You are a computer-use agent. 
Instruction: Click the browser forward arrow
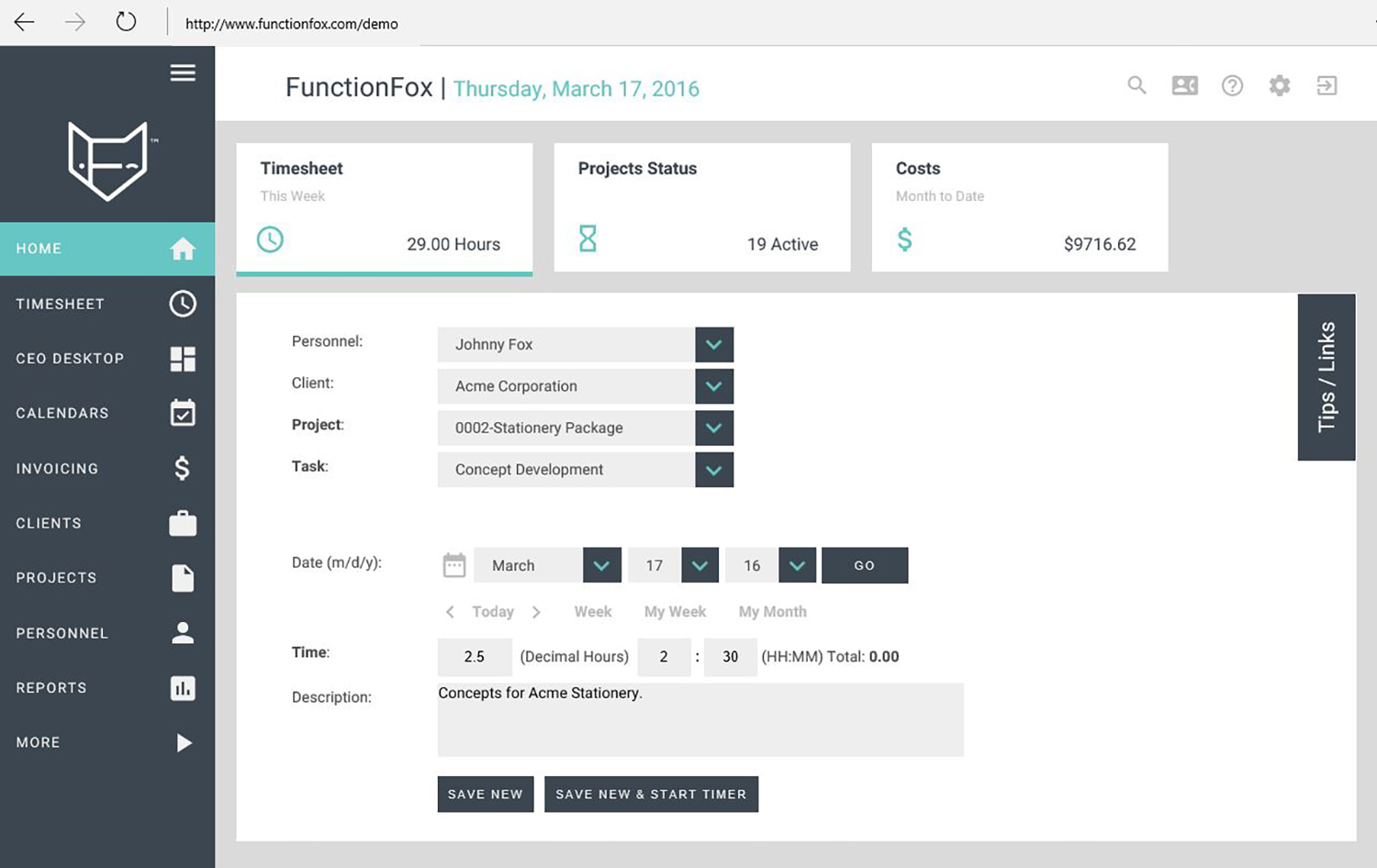[x=75, y=22]
